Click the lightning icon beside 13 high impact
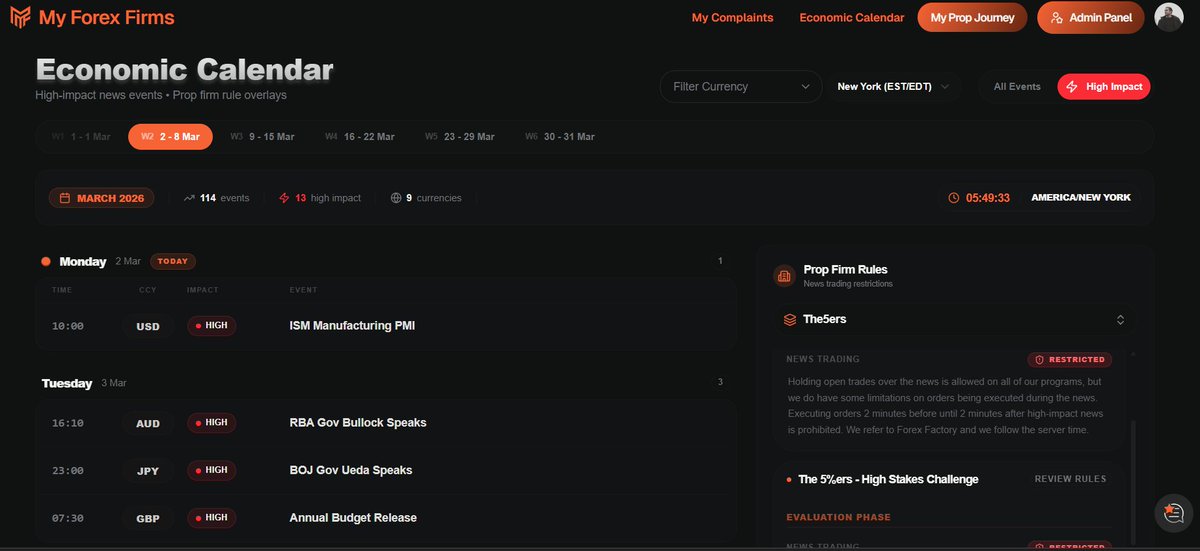Viewport: 1200px width, 551px height. 284,198
